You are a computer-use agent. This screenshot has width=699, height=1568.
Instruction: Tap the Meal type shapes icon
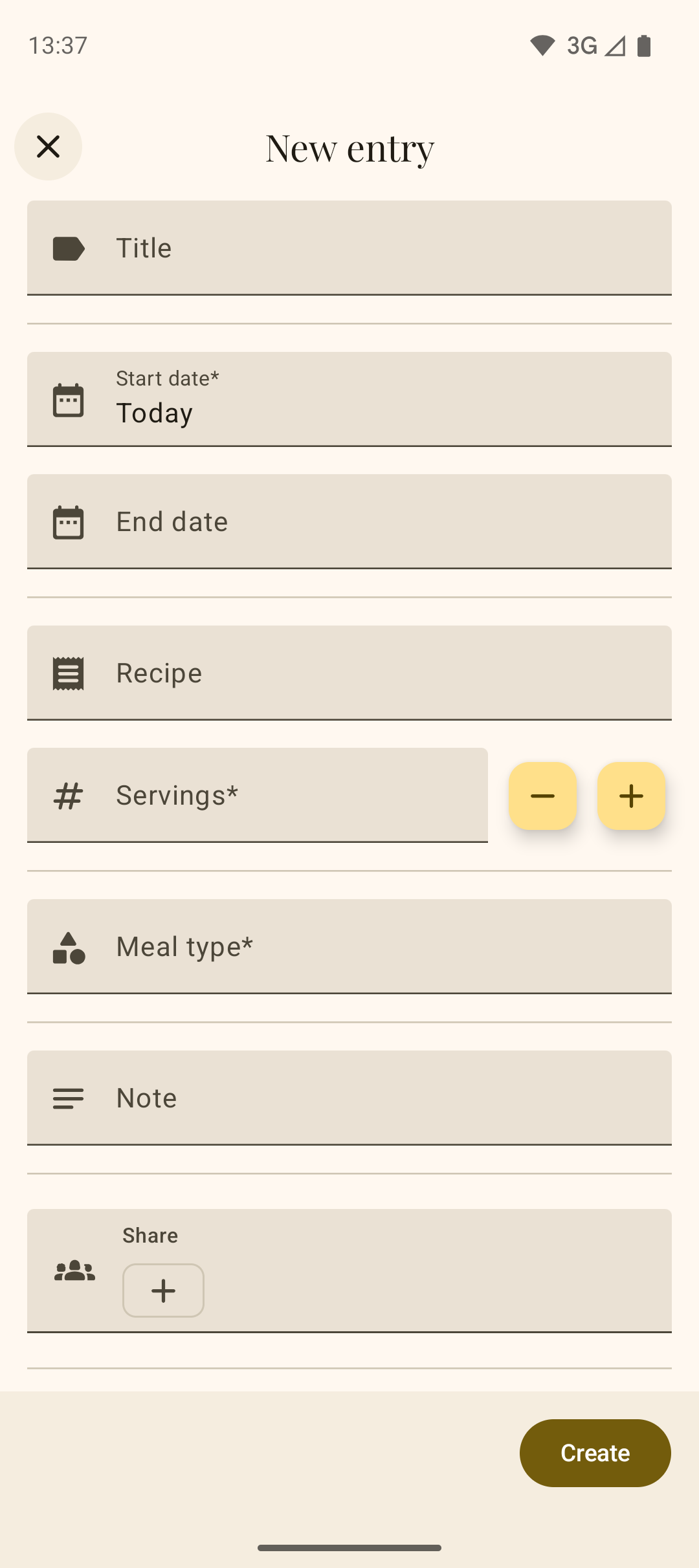(x=68, y=948)
